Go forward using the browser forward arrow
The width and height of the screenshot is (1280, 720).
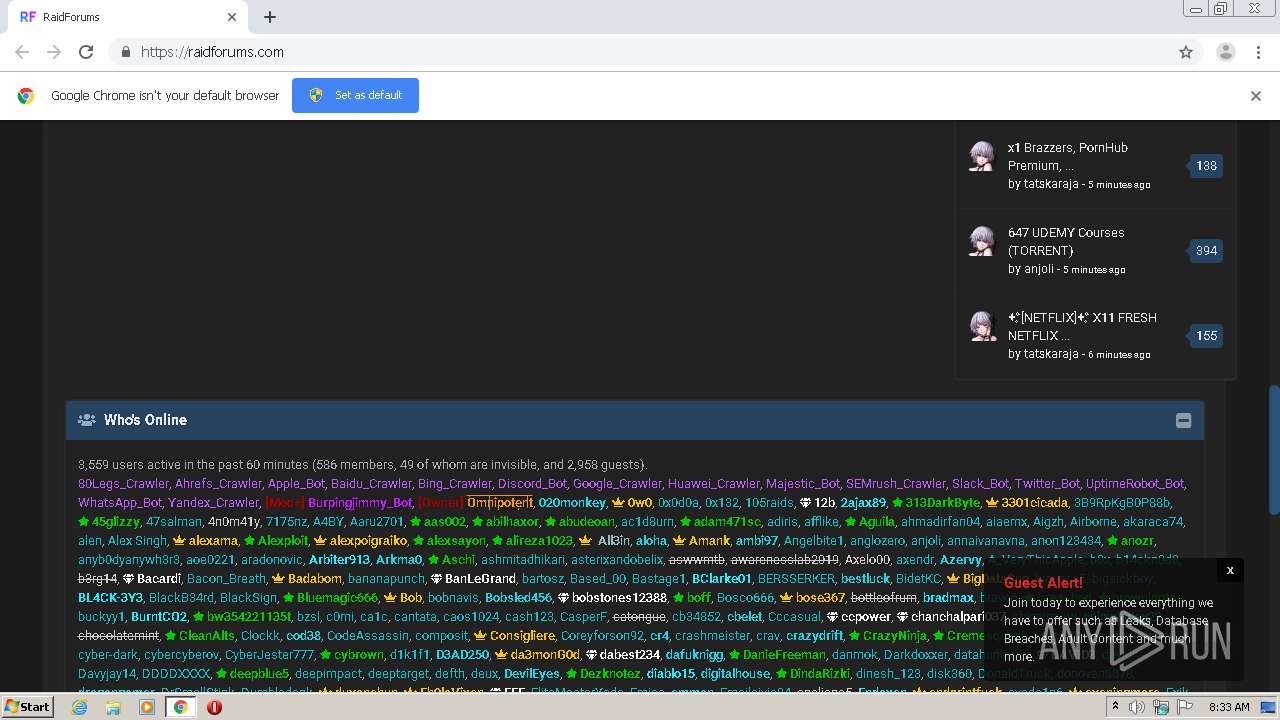[x=54, y=52]
